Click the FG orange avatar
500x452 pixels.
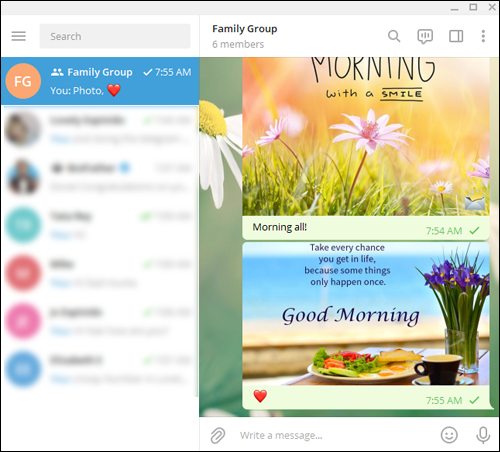[23, 81]
